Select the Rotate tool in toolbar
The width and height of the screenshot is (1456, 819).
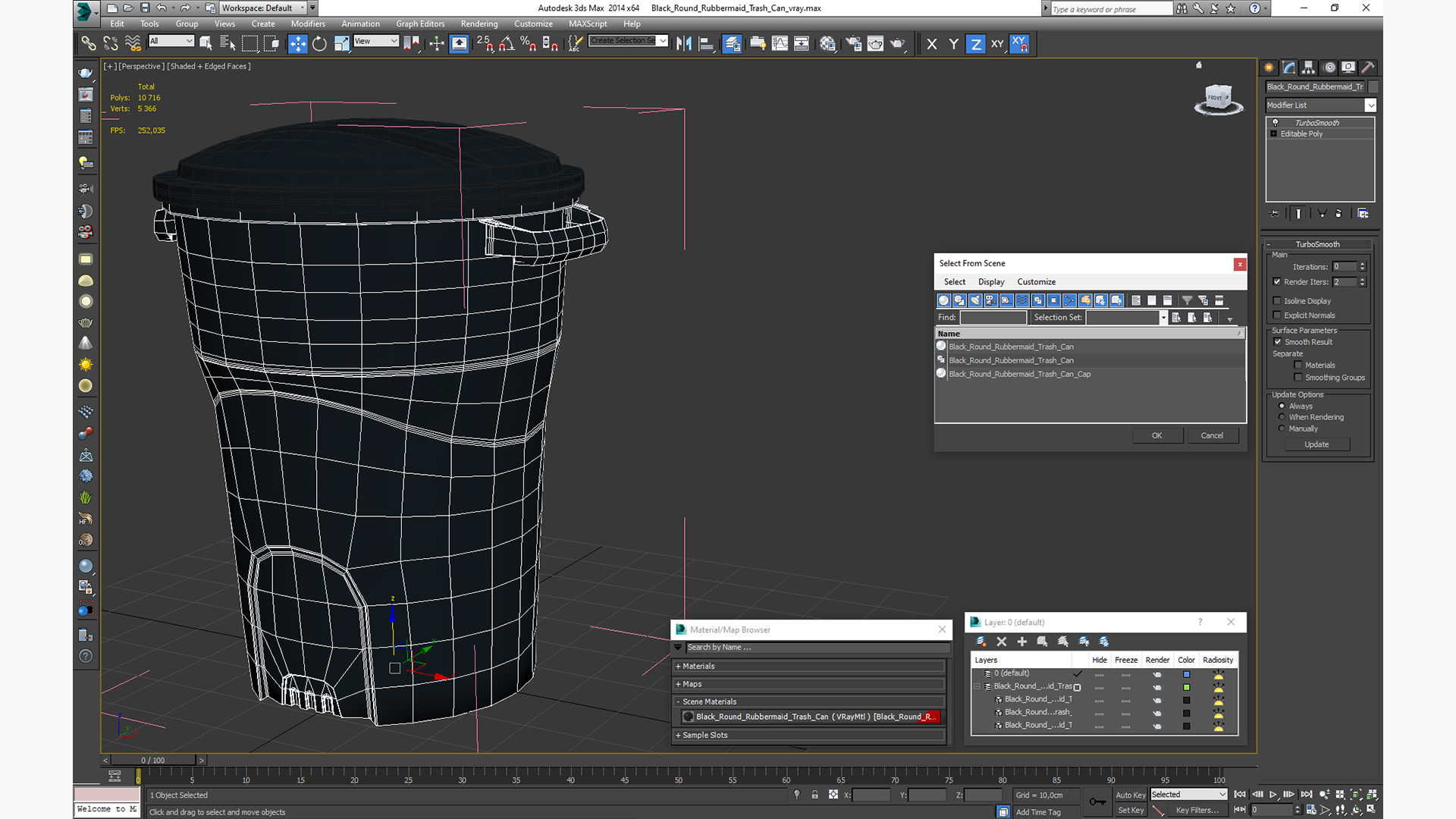point(319,44)
